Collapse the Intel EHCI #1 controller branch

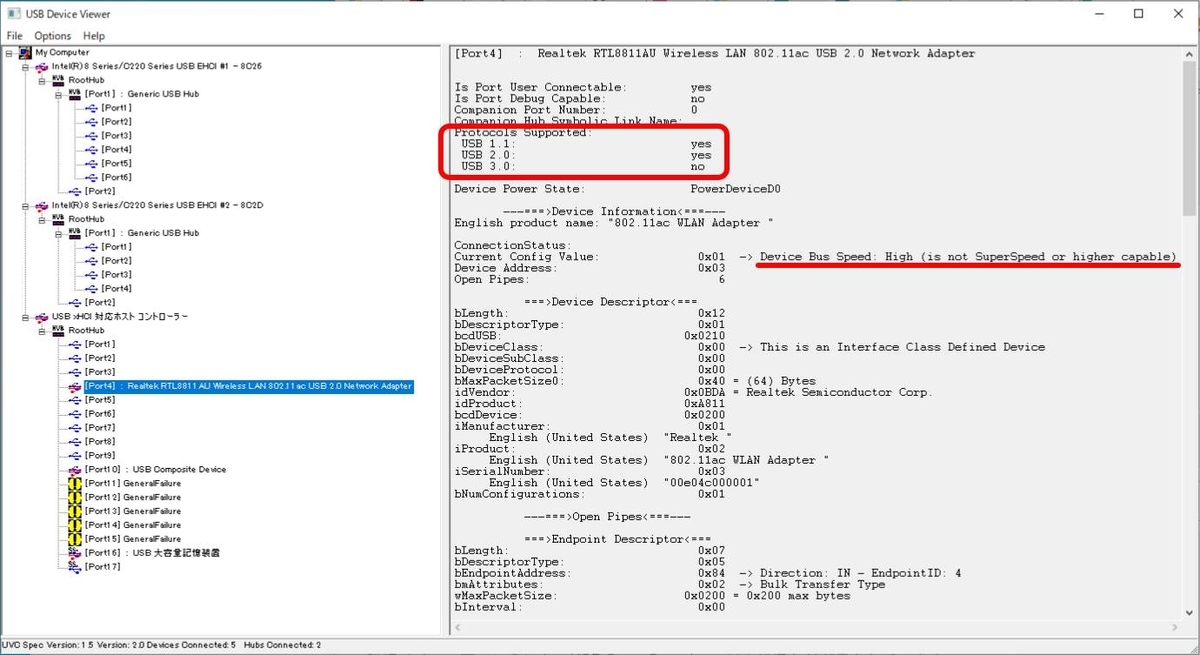click(24, 67)
